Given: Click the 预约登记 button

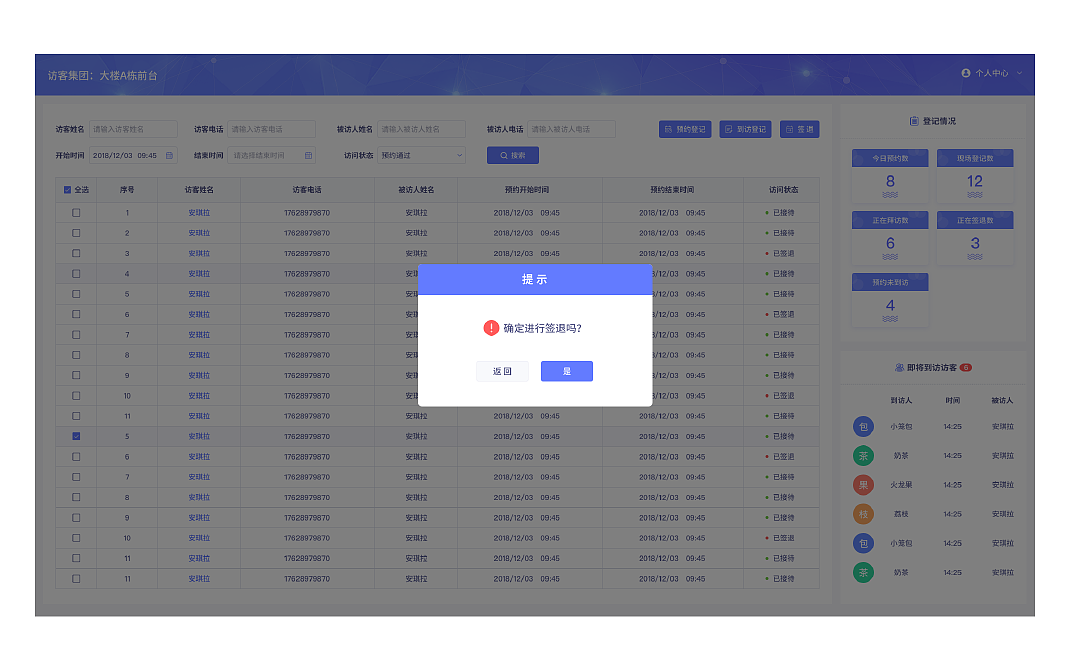Looking at the screenshot, I should point(685,129).
